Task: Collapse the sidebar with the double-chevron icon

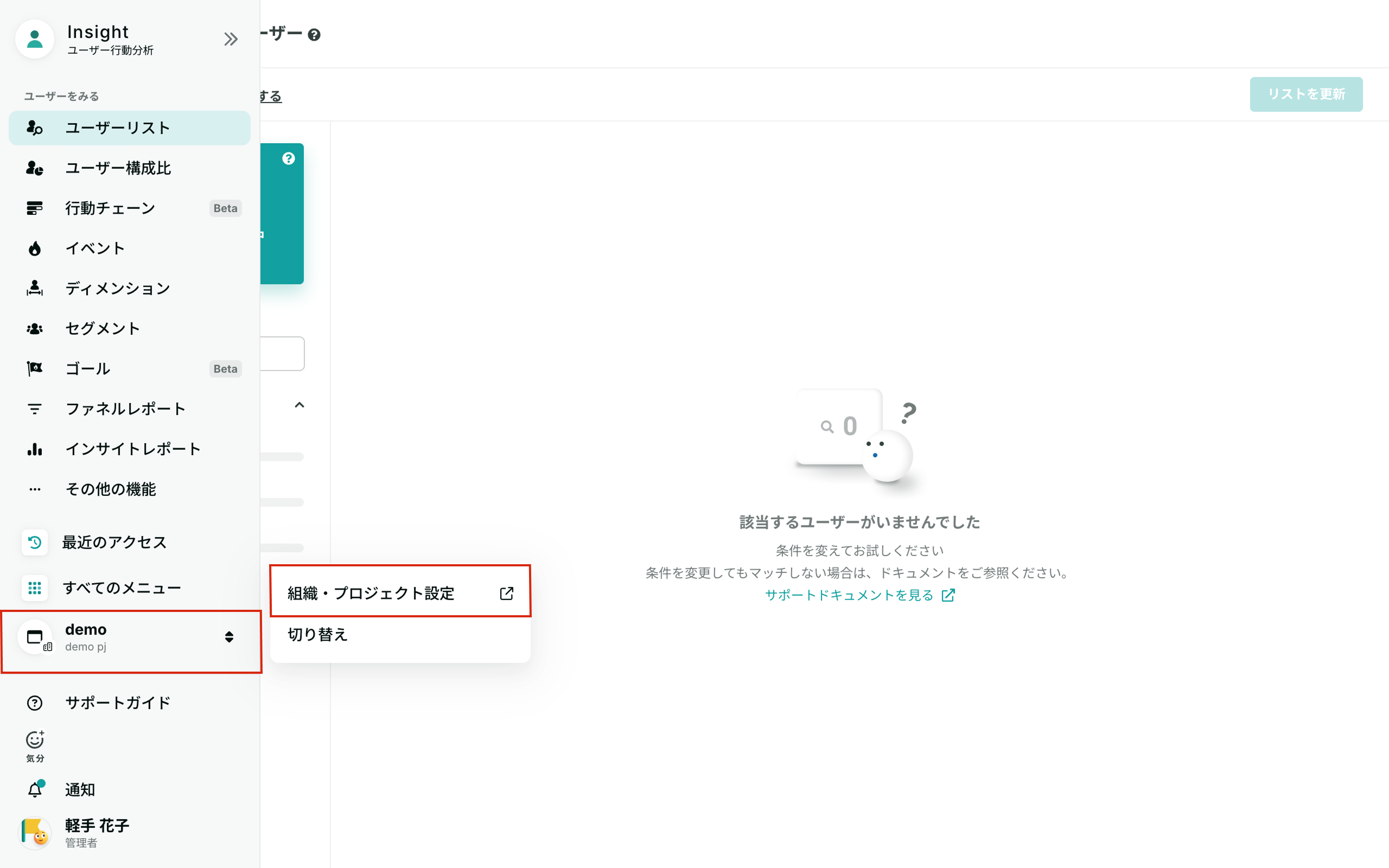Action: click(231, 39)
